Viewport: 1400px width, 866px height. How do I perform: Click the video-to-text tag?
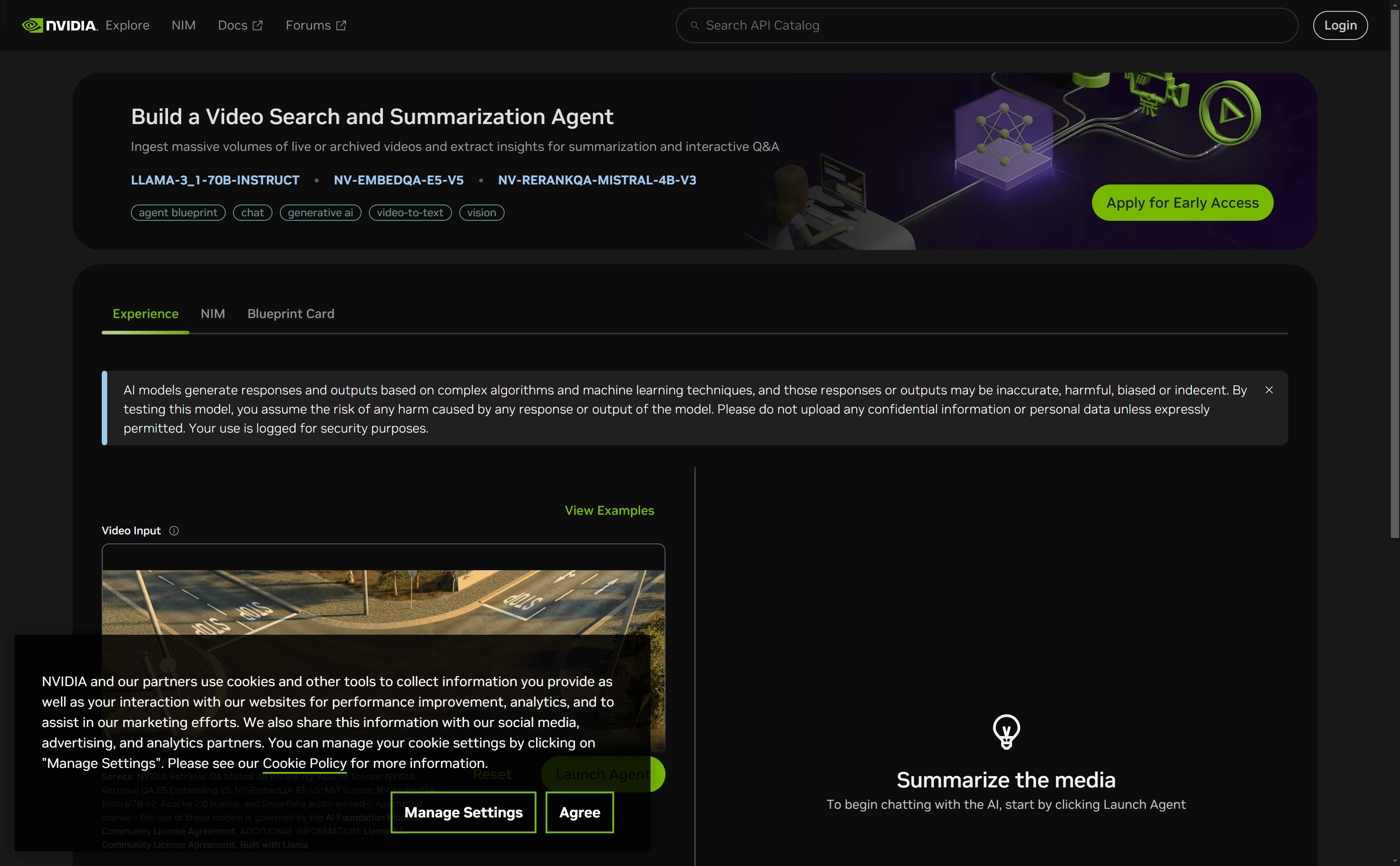pos(410,213)
